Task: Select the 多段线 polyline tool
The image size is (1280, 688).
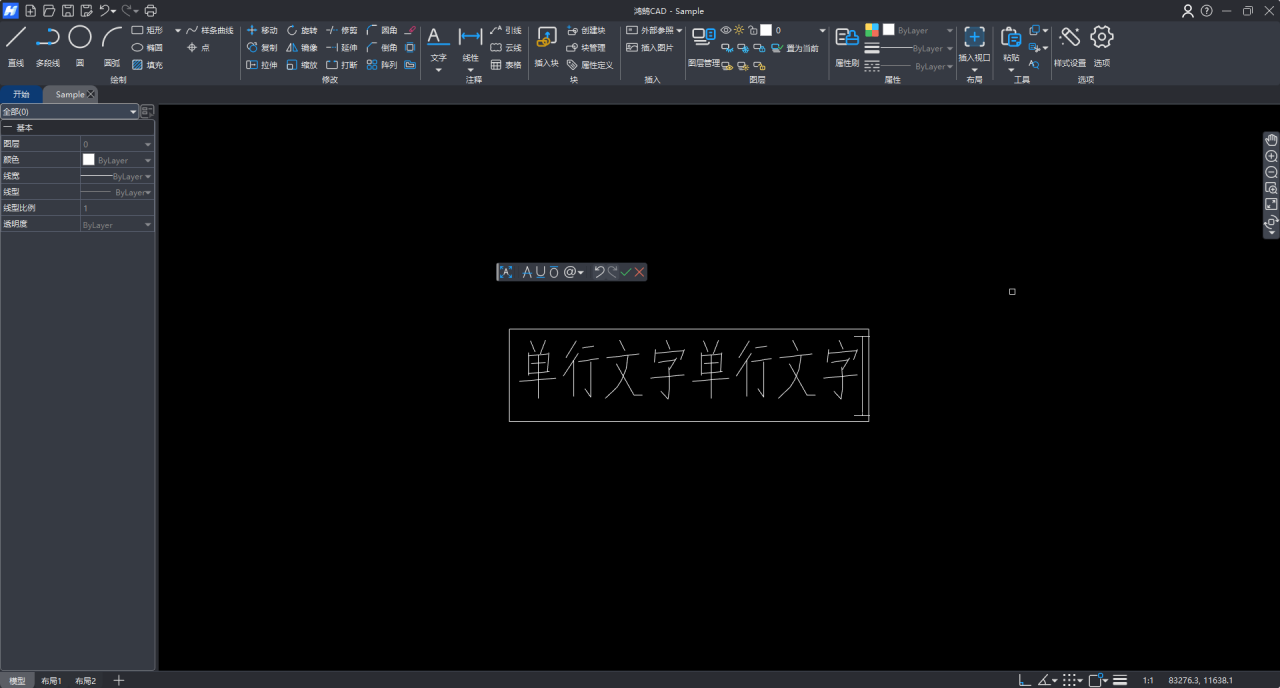Action: point(48,45)
